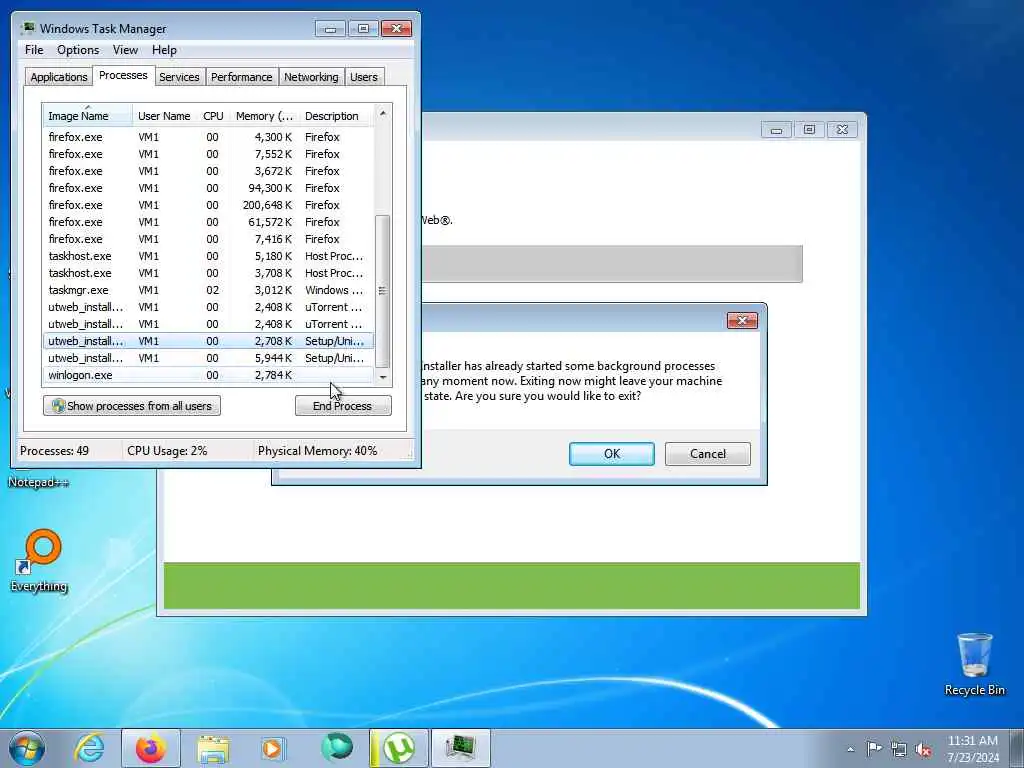The height and width of the screenshot is (768, 1024).
Task: Click Show processes from all users
Action: coord(132,406)
